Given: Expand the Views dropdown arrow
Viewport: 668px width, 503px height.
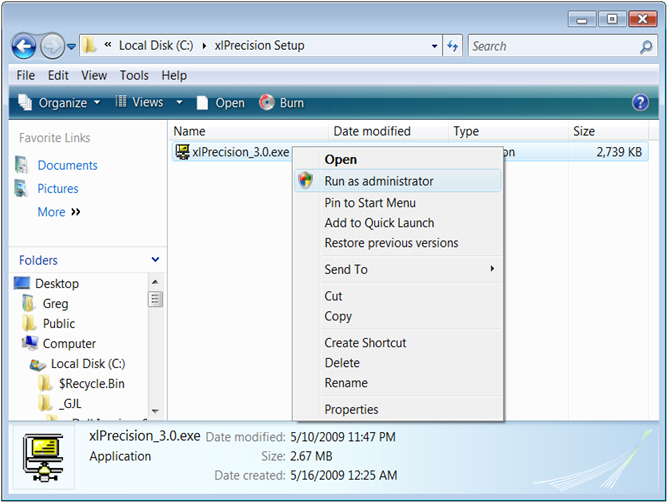Looking at the screenshot, I should (179, 102).
